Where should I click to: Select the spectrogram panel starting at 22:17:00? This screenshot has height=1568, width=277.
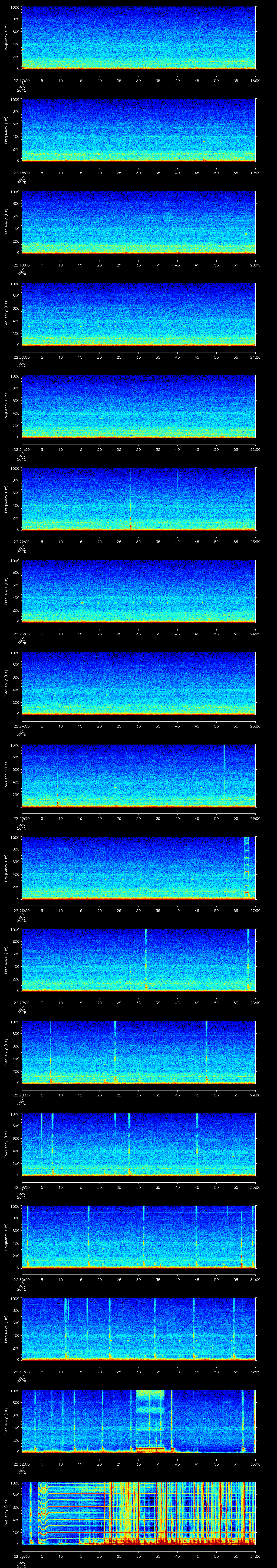click(138, 38)
